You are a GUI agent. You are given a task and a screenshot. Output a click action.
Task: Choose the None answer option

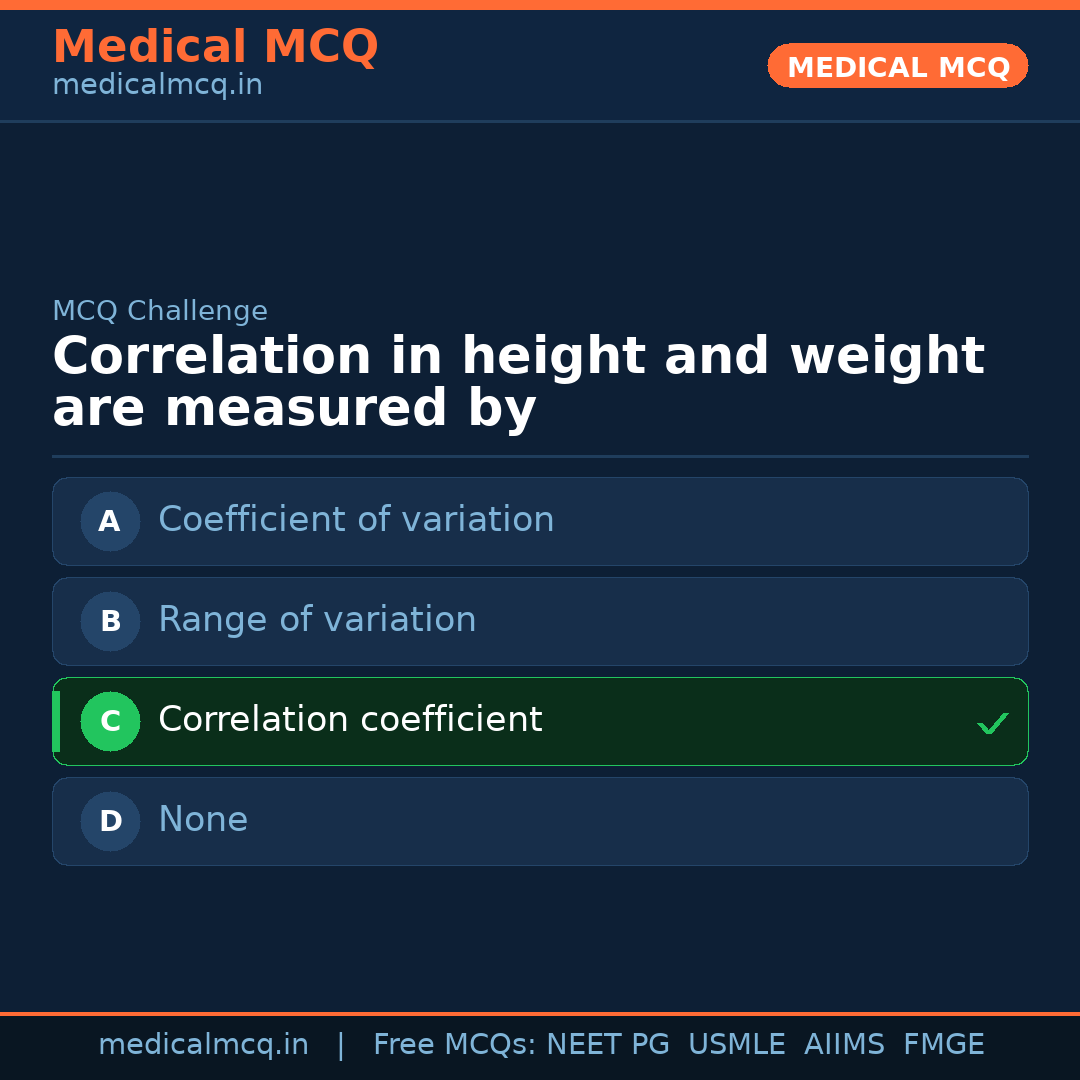click(x=203, y=820)
